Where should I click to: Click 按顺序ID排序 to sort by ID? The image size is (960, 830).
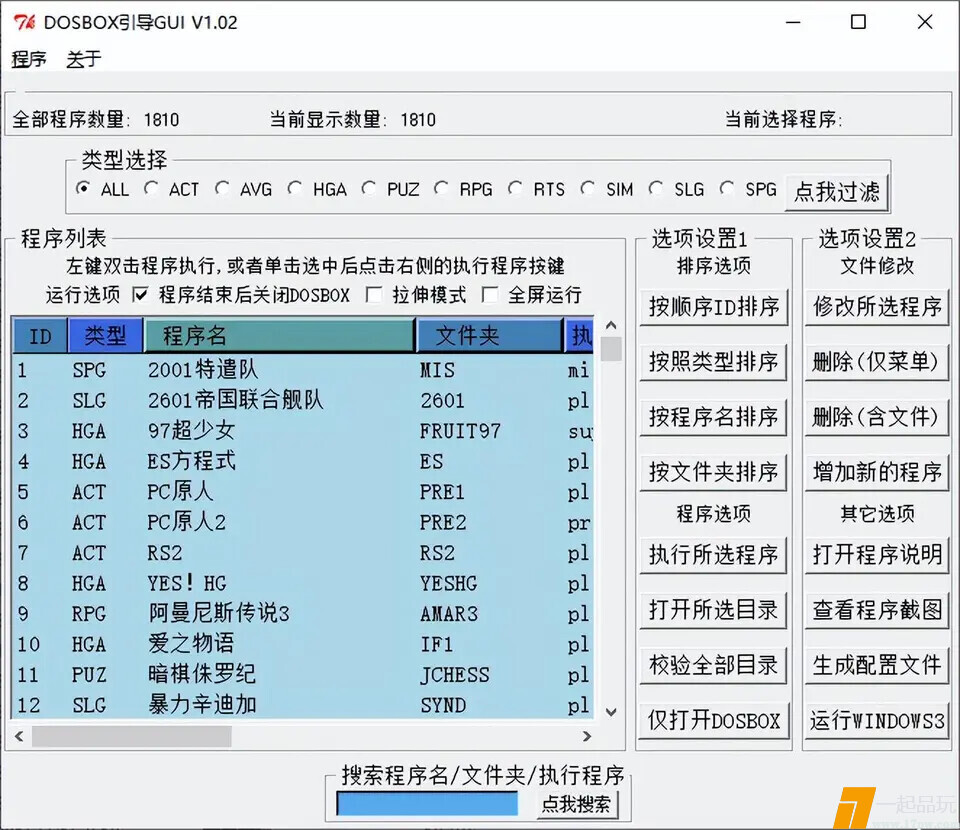(x=713, y=307)
